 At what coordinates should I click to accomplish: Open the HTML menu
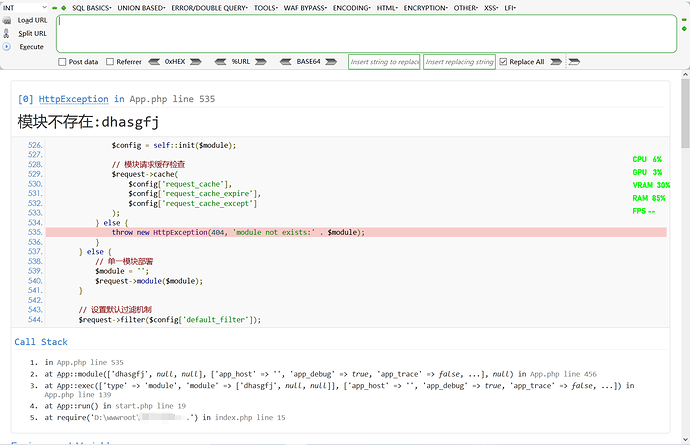[387, 8]
